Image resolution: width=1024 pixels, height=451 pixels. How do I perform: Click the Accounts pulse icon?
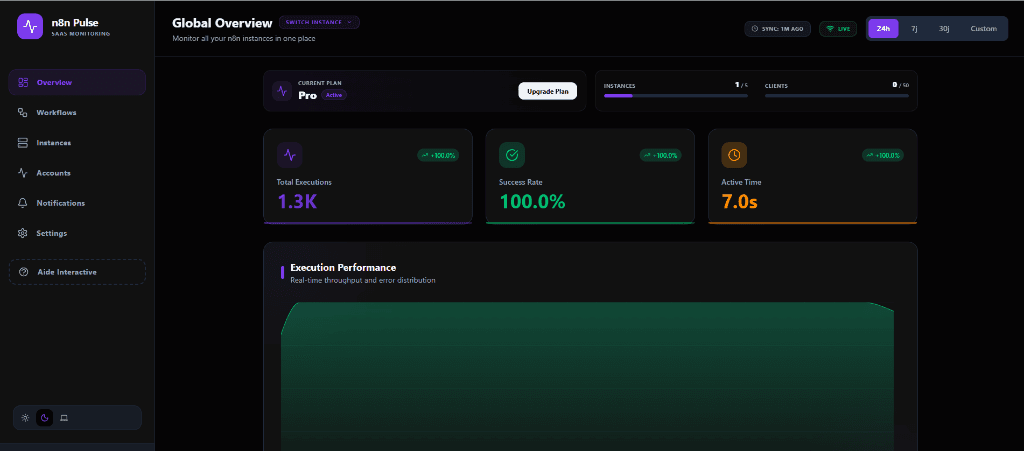pos(23,173)
